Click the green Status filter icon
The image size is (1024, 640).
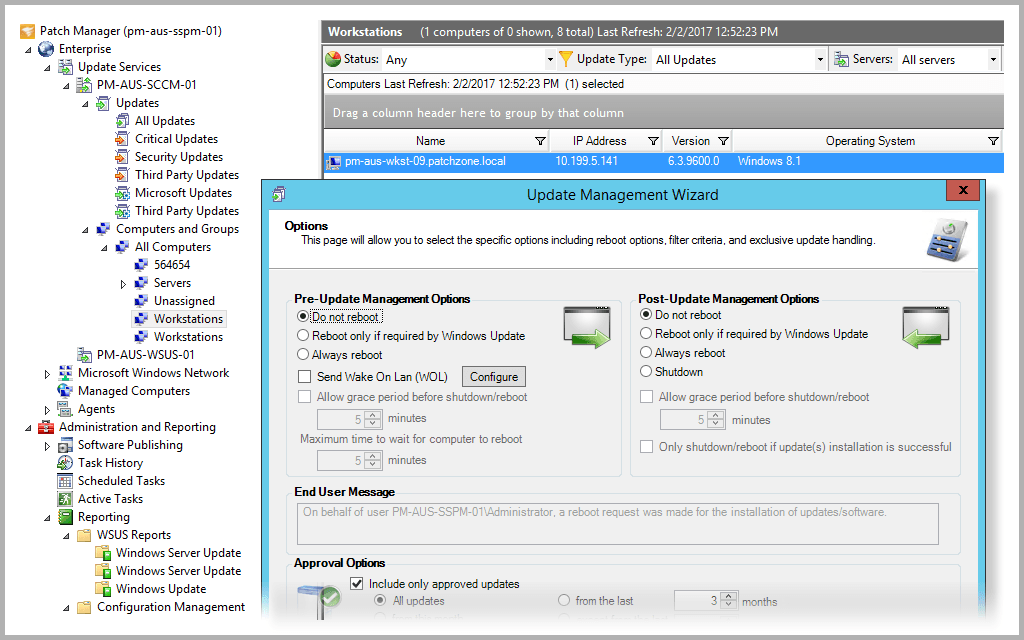point(331,59)
